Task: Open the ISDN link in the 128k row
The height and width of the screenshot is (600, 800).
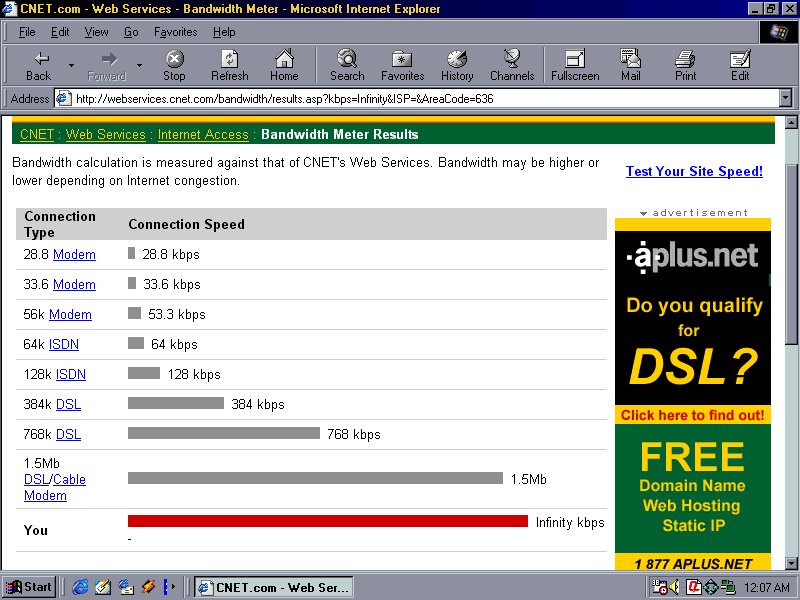Action: coord(70,375)
